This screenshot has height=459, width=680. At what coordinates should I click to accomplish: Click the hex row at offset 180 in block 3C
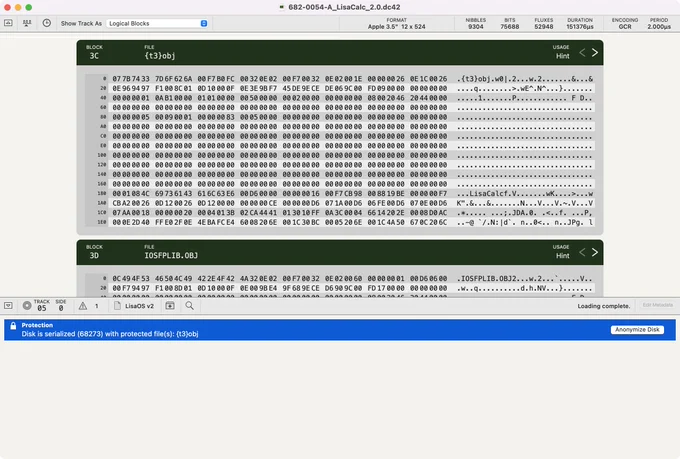pyautogui.click(x=340, y=193)
